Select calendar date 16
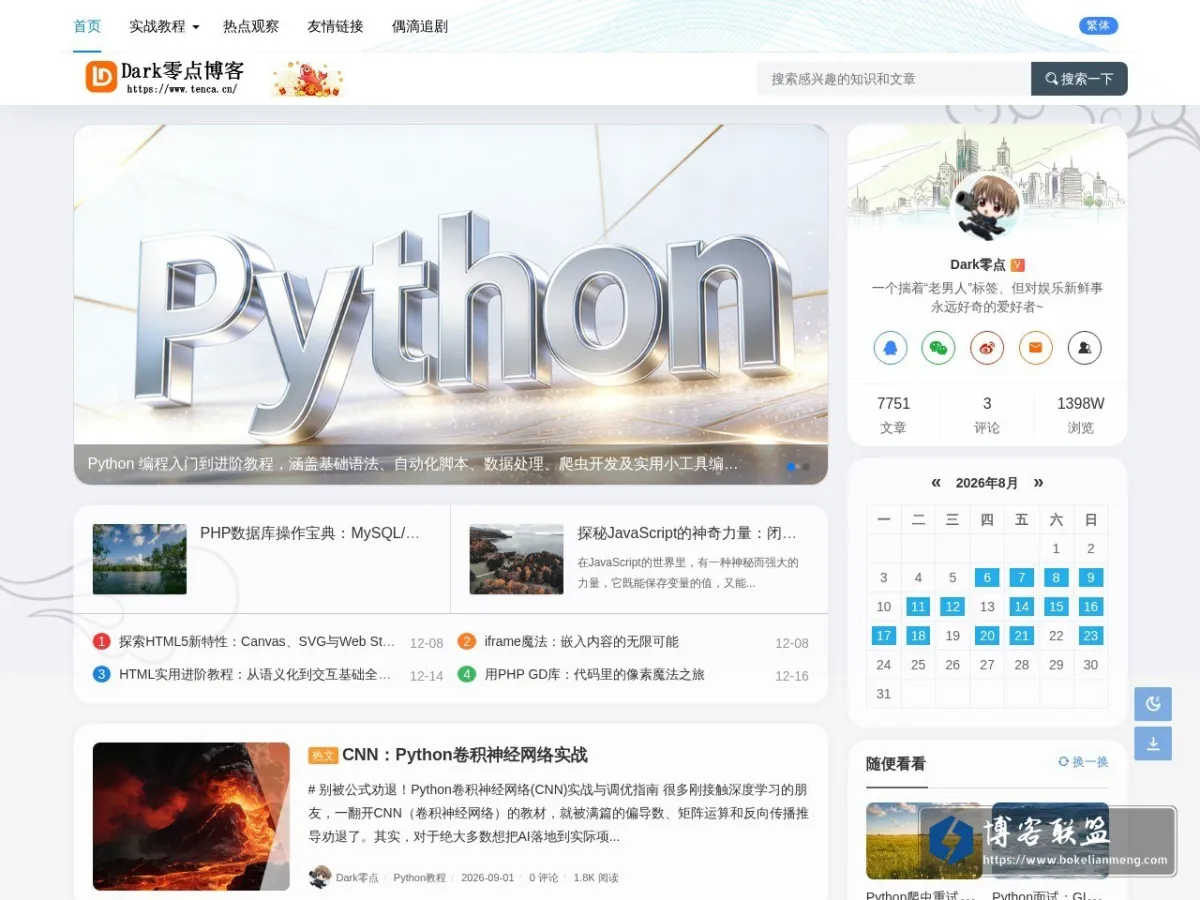The width and height of the screenshot is (1200, 900). coord(1091,606)
